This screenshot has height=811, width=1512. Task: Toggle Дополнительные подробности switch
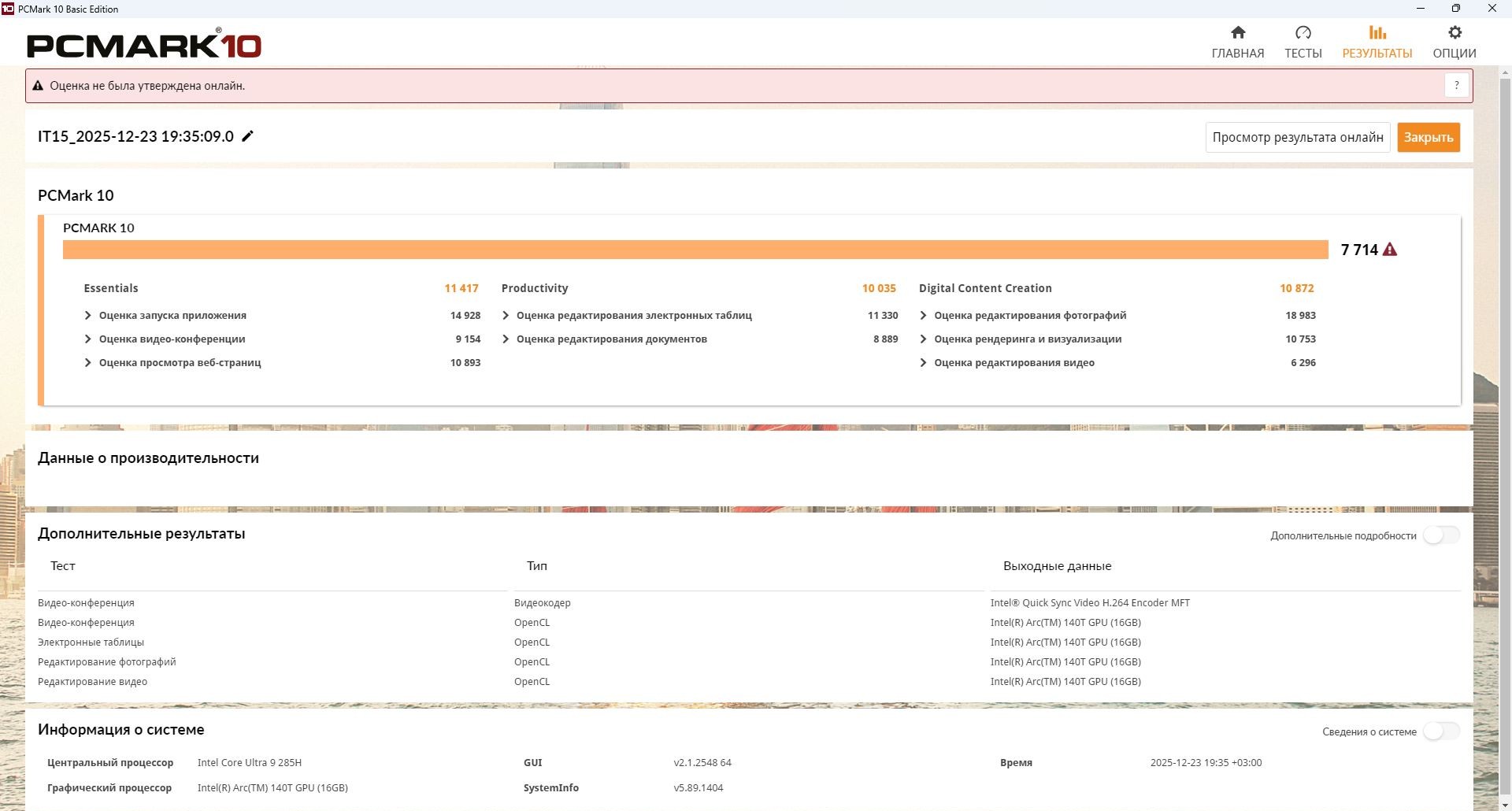(1441, 535)
